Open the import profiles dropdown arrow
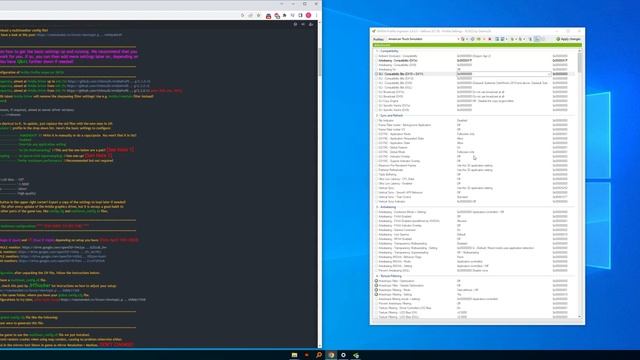 pyautogui.click(x=524, y=39)
